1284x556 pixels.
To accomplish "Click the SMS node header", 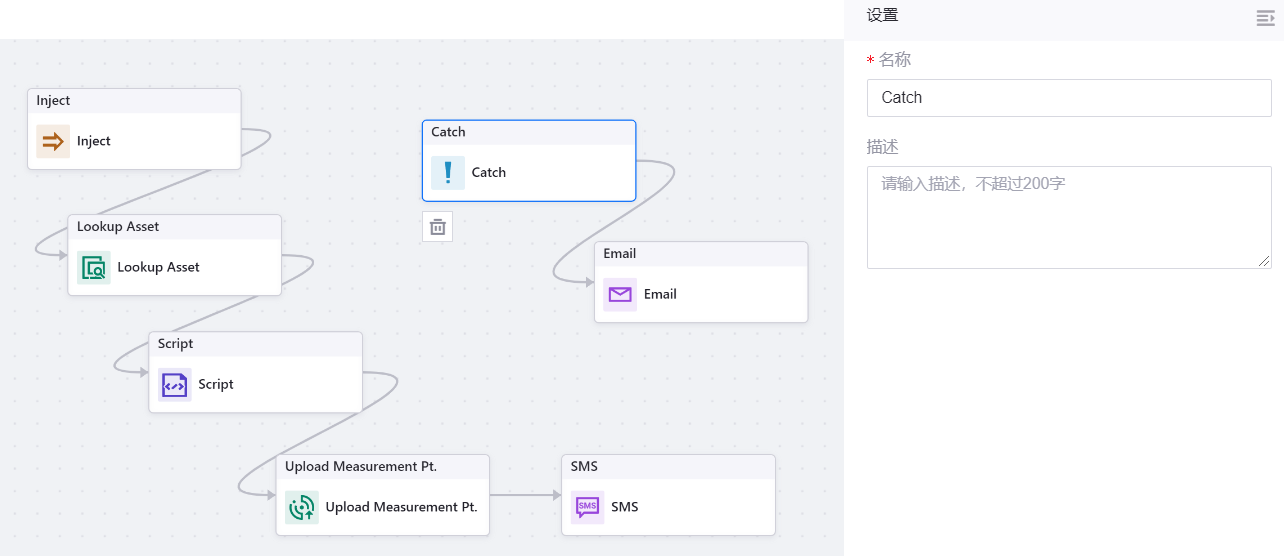I will click(667, 467).
